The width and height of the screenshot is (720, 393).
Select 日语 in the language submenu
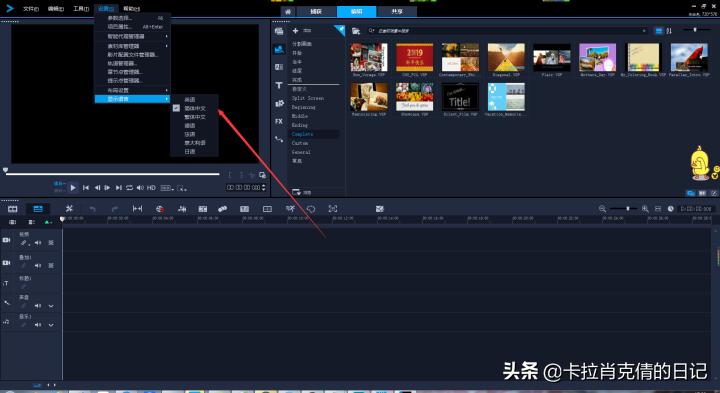click(x=190, y=152)
